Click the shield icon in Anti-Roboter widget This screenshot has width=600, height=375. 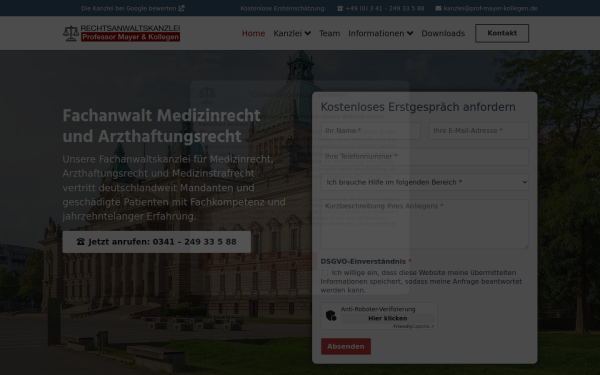331,316
